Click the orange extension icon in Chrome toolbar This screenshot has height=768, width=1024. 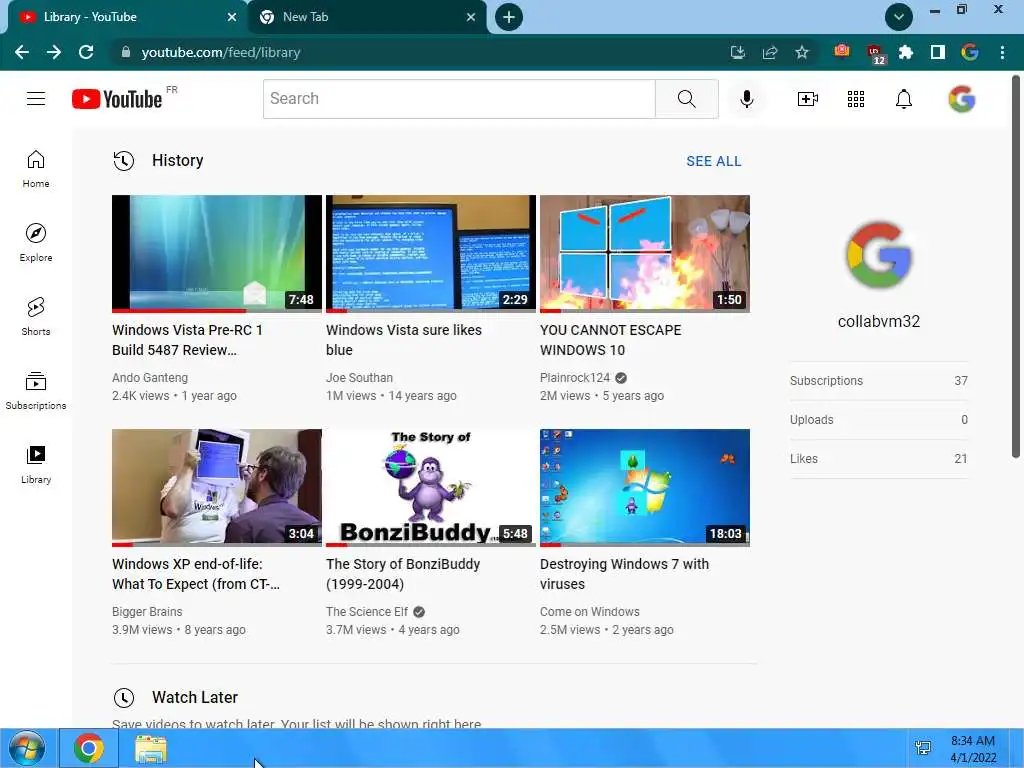pyautogui.click(x=842, y=51)
